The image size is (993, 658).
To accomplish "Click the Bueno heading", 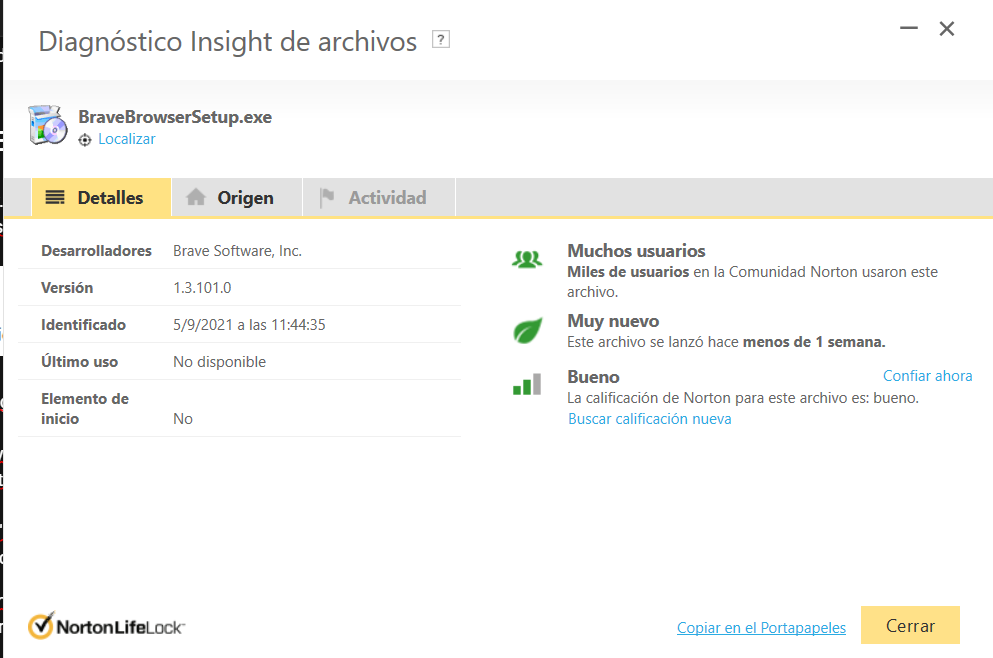I will (593, 377).
